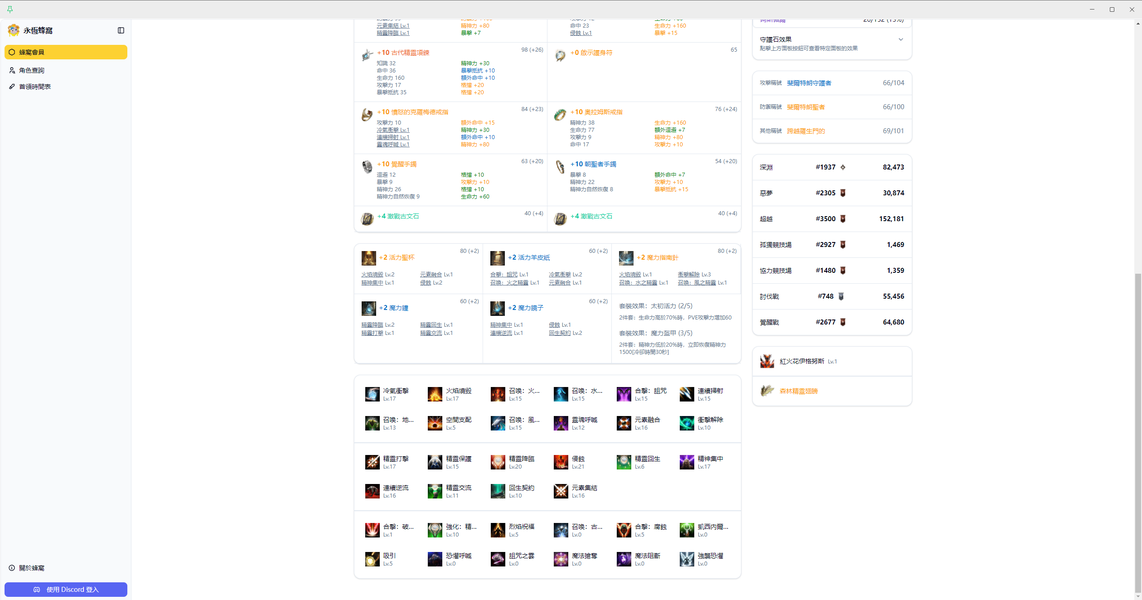This screenshot has height=600, width=1142.
Task: Click the +2 魔力鏡子 item icon
Action: (x=497, y=308)
